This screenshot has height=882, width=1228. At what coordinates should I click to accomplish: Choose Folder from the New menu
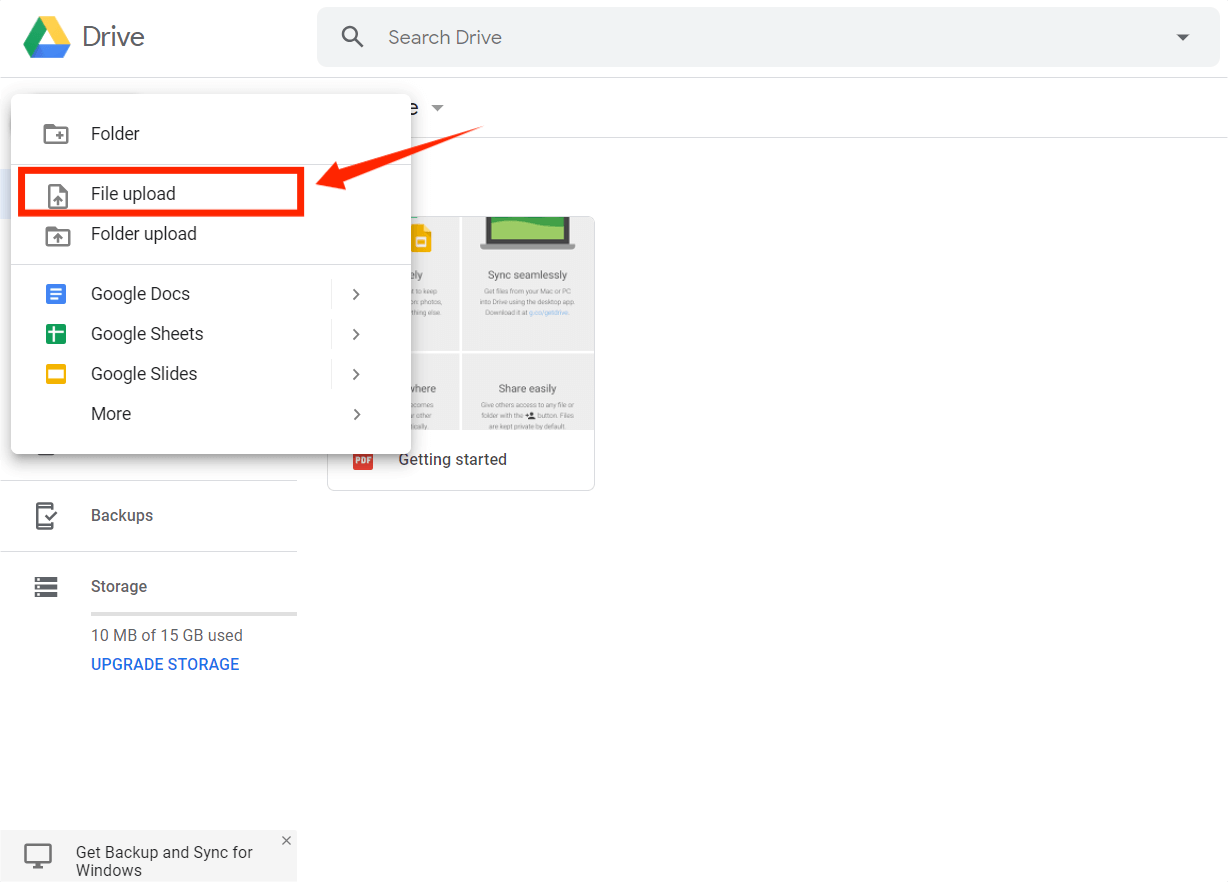click(211, 134)
